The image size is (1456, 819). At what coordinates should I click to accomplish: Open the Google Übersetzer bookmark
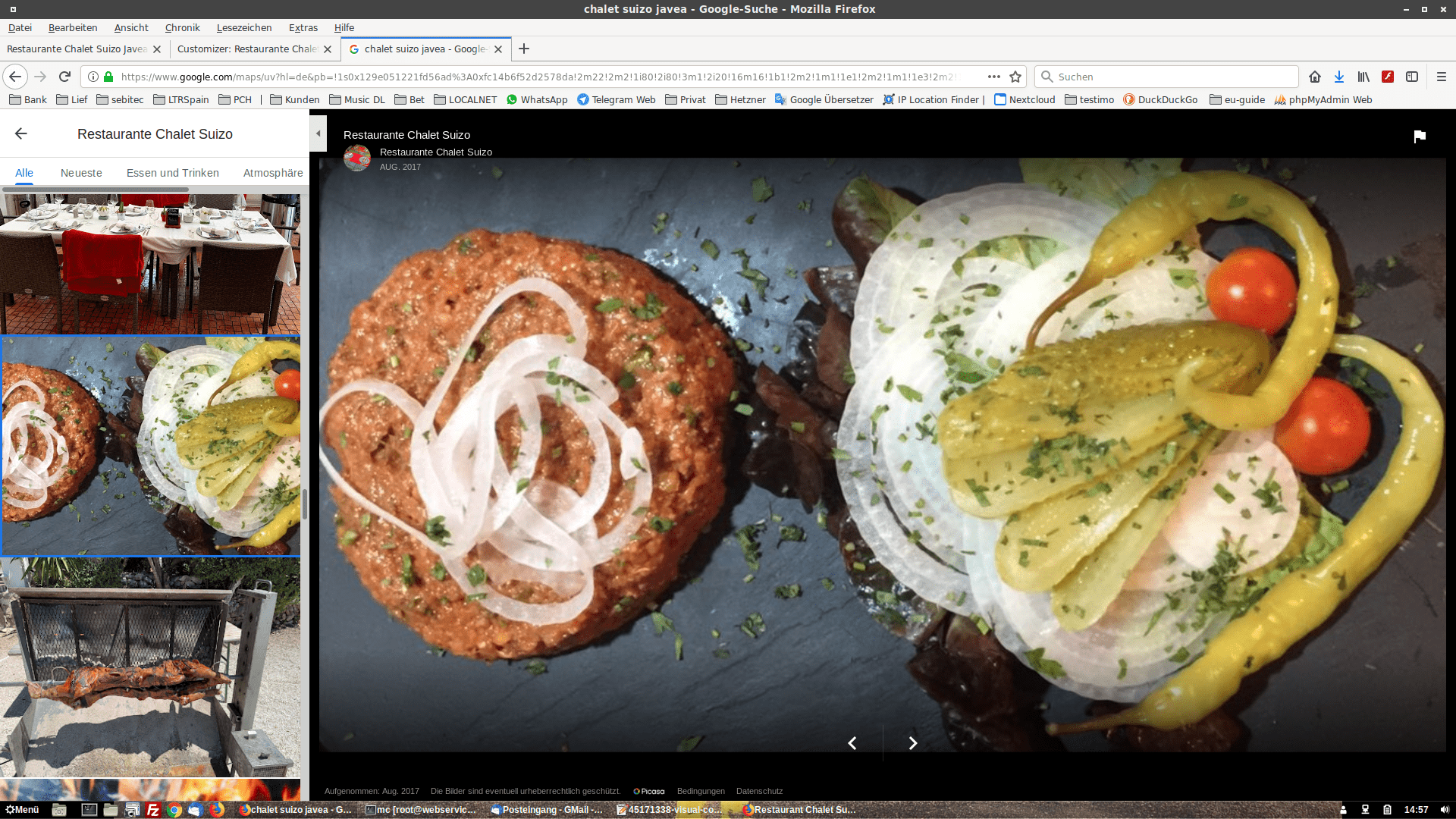coord(824,99)
